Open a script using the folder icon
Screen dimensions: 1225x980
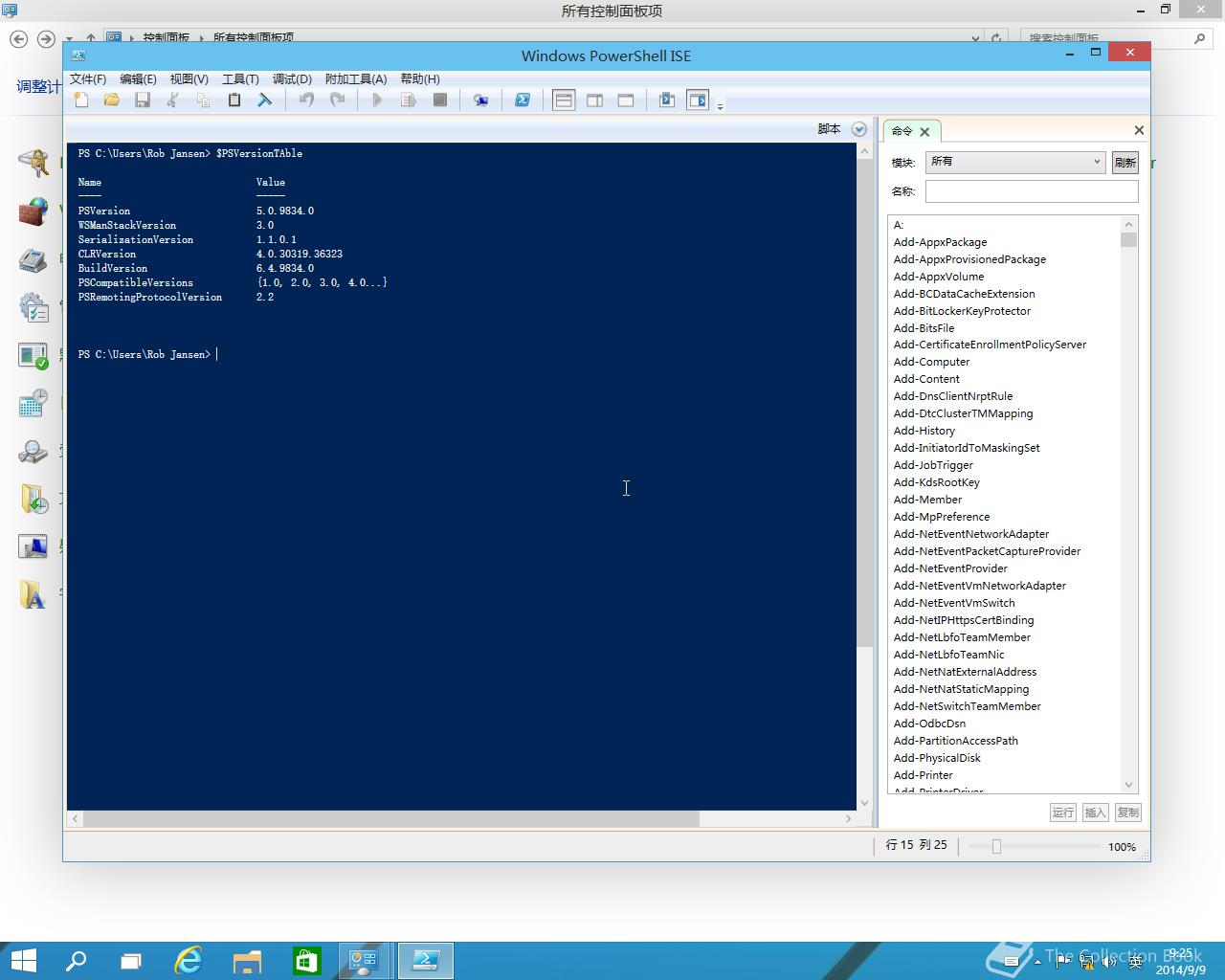click(112, 100)
